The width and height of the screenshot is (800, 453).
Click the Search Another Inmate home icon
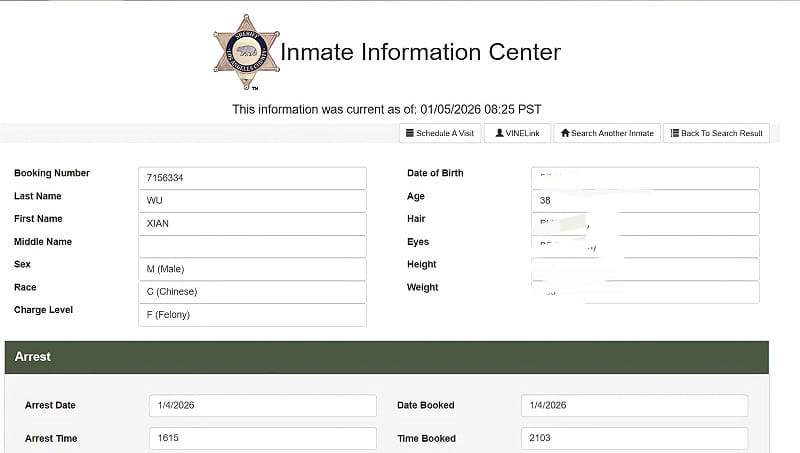click(x=565, y=133)
